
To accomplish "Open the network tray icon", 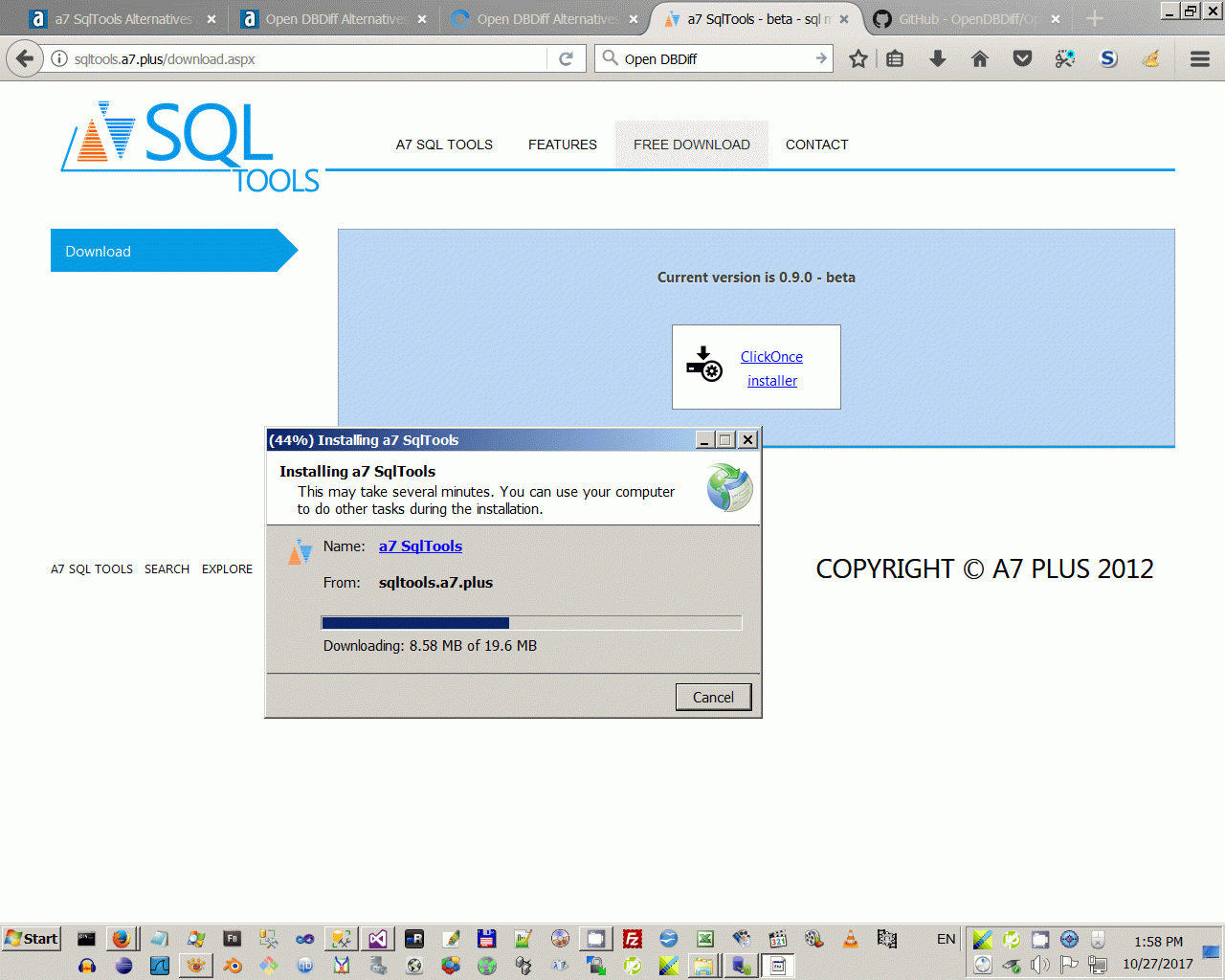I will [x=1098, y=965].
